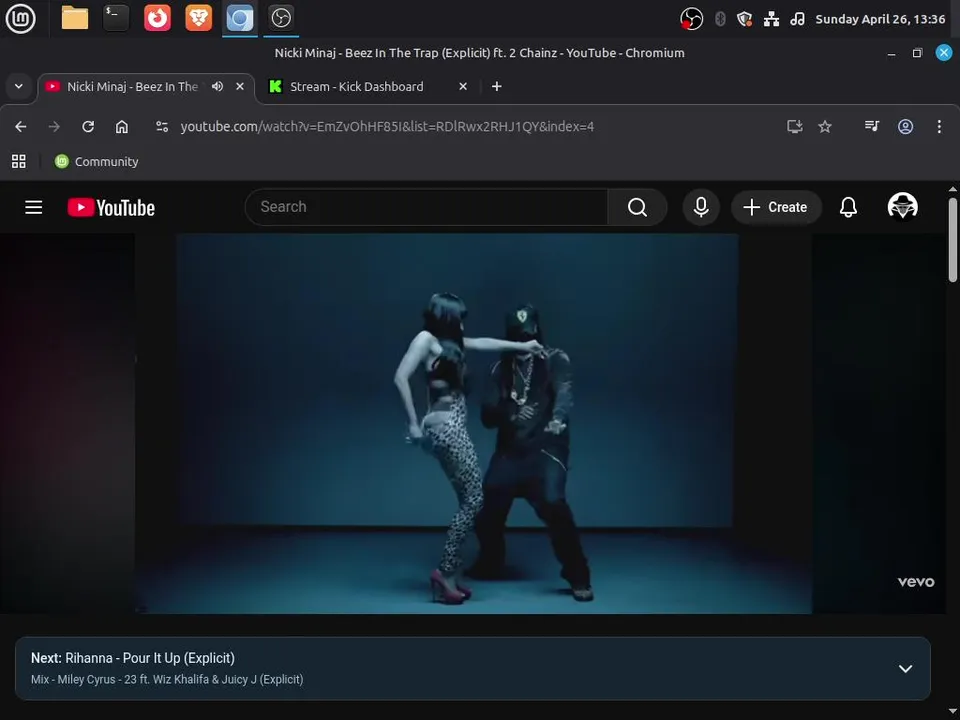Open YouTube notifications bell
The width and height of the screenshot is (960, 720).
[x=848, y=207]
